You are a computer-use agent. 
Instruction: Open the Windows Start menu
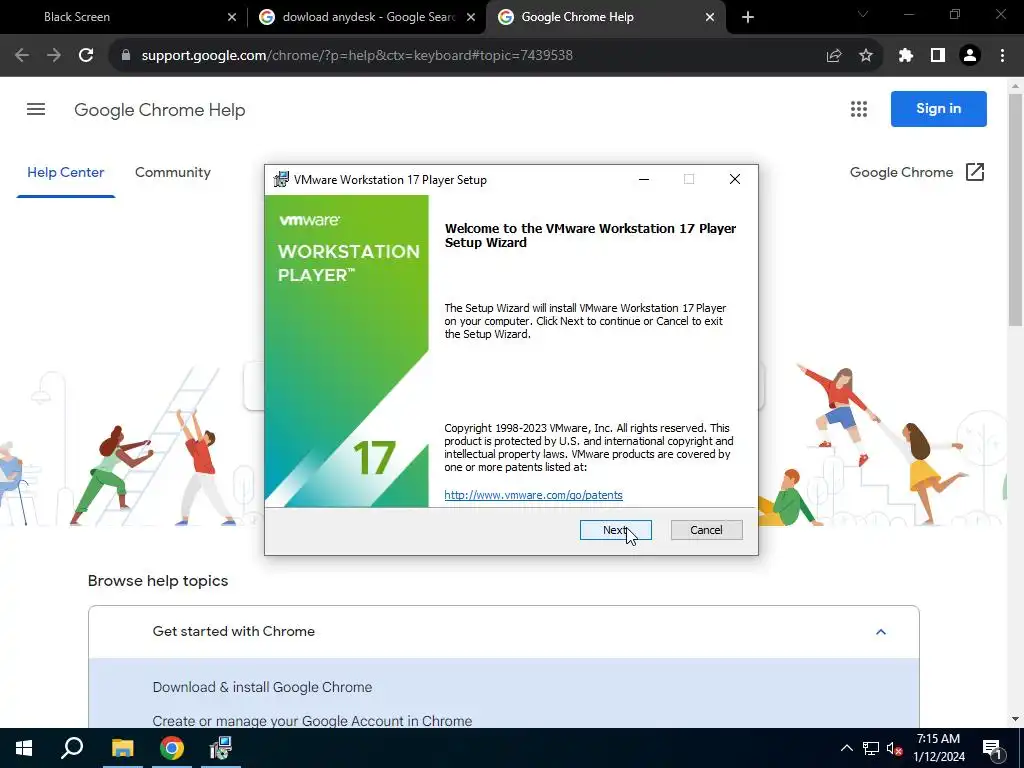[x=24, y=748]
